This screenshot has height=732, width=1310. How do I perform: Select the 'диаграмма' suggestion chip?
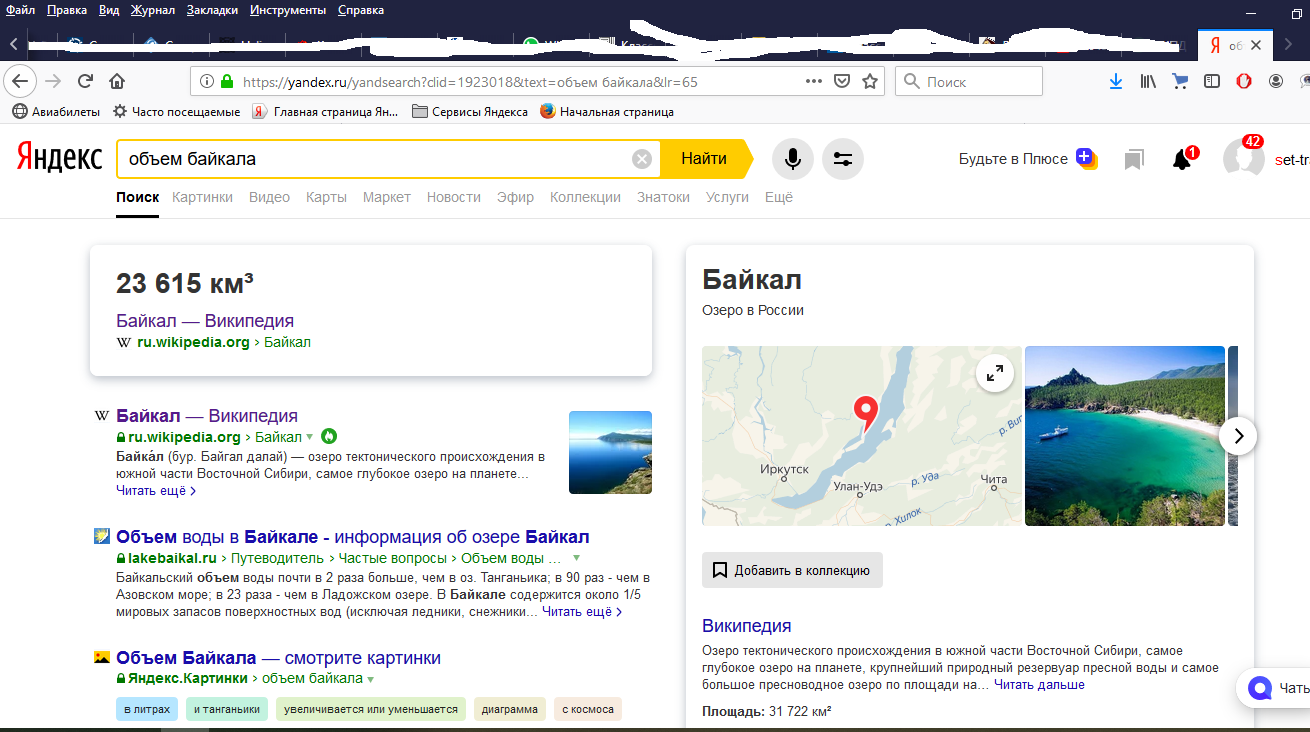[x=510, y=709]
